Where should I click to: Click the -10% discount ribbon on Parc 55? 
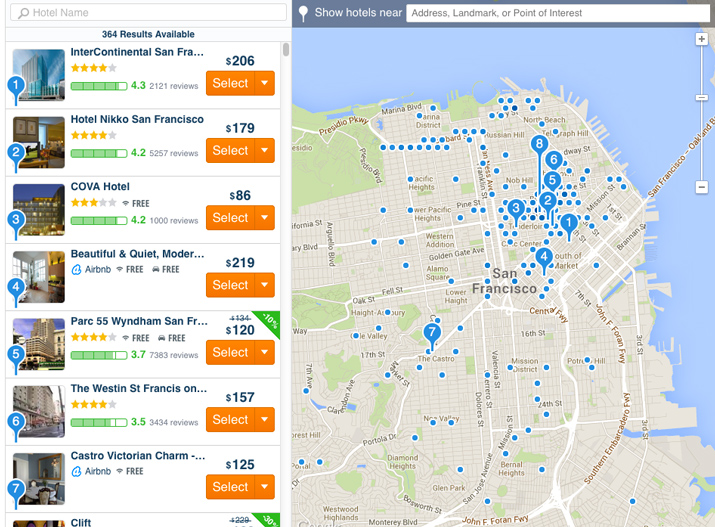click(x=269, y=321)
